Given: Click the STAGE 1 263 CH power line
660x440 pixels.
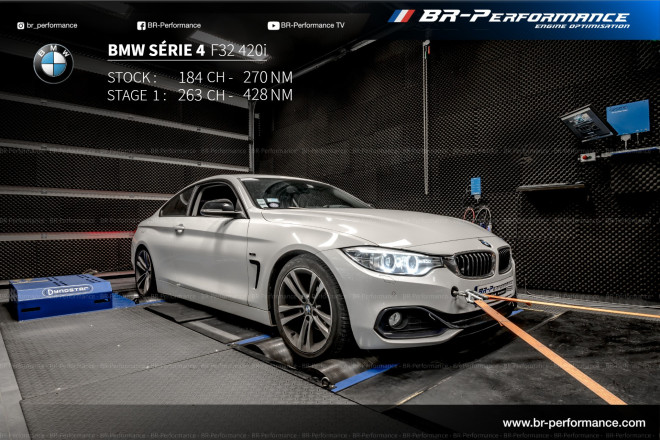Looking at the screenshot, I should pyautogui.click(x=200, y=95).
